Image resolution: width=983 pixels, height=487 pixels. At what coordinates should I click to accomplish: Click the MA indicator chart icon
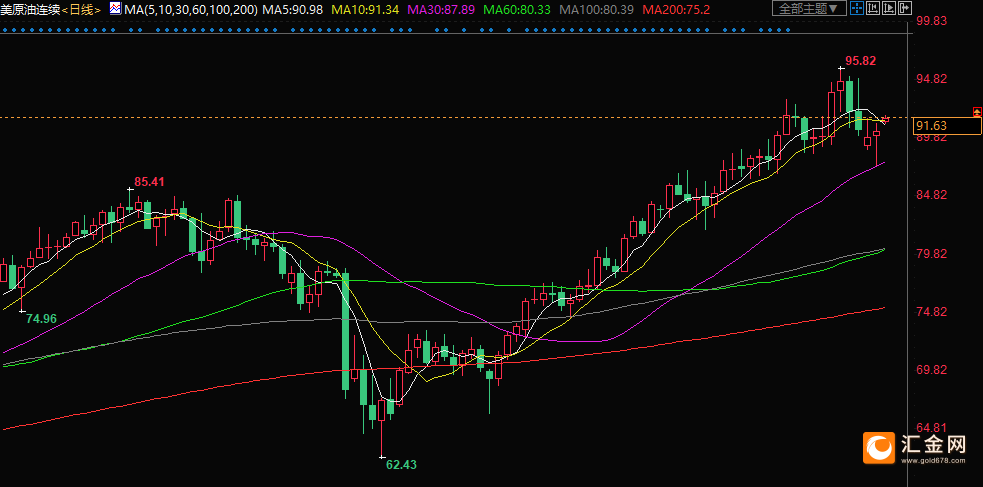115,8
